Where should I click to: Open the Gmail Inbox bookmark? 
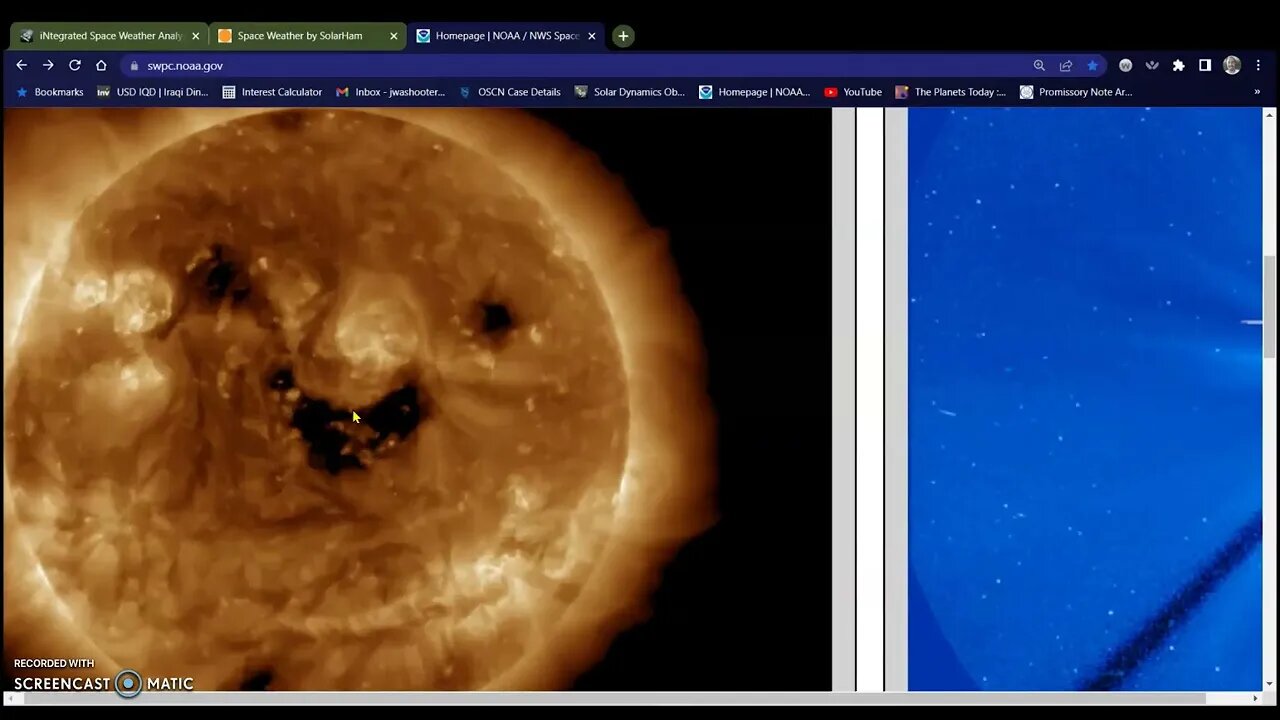pyautogui.click(x=390, y=92)
